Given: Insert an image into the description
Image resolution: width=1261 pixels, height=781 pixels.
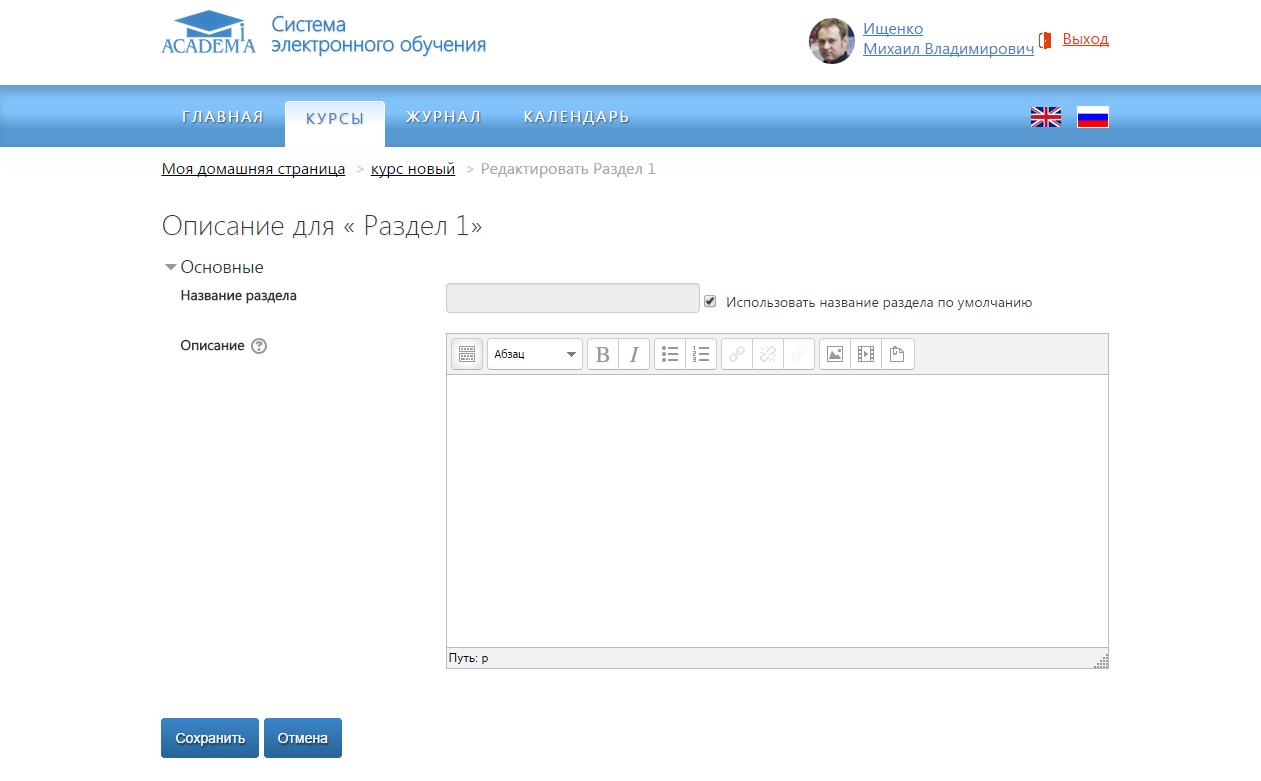Looking at the screenshot, I should point(835,354).
